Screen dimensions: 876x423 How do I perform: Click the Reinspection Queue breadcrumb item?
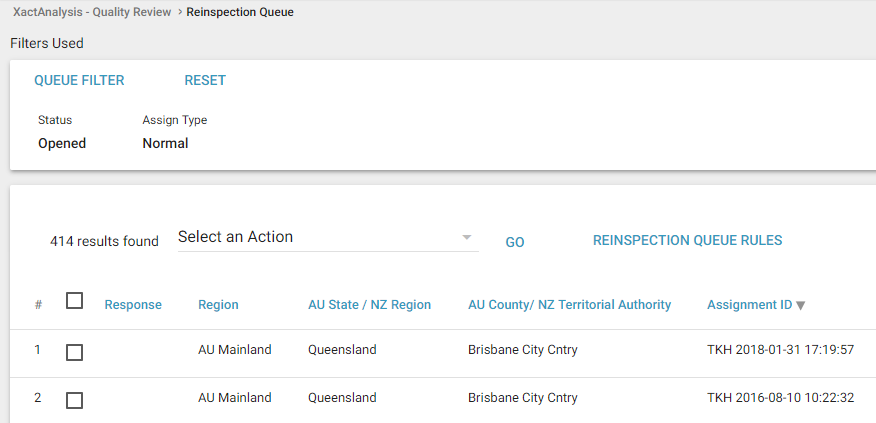(x=240, y=13)
